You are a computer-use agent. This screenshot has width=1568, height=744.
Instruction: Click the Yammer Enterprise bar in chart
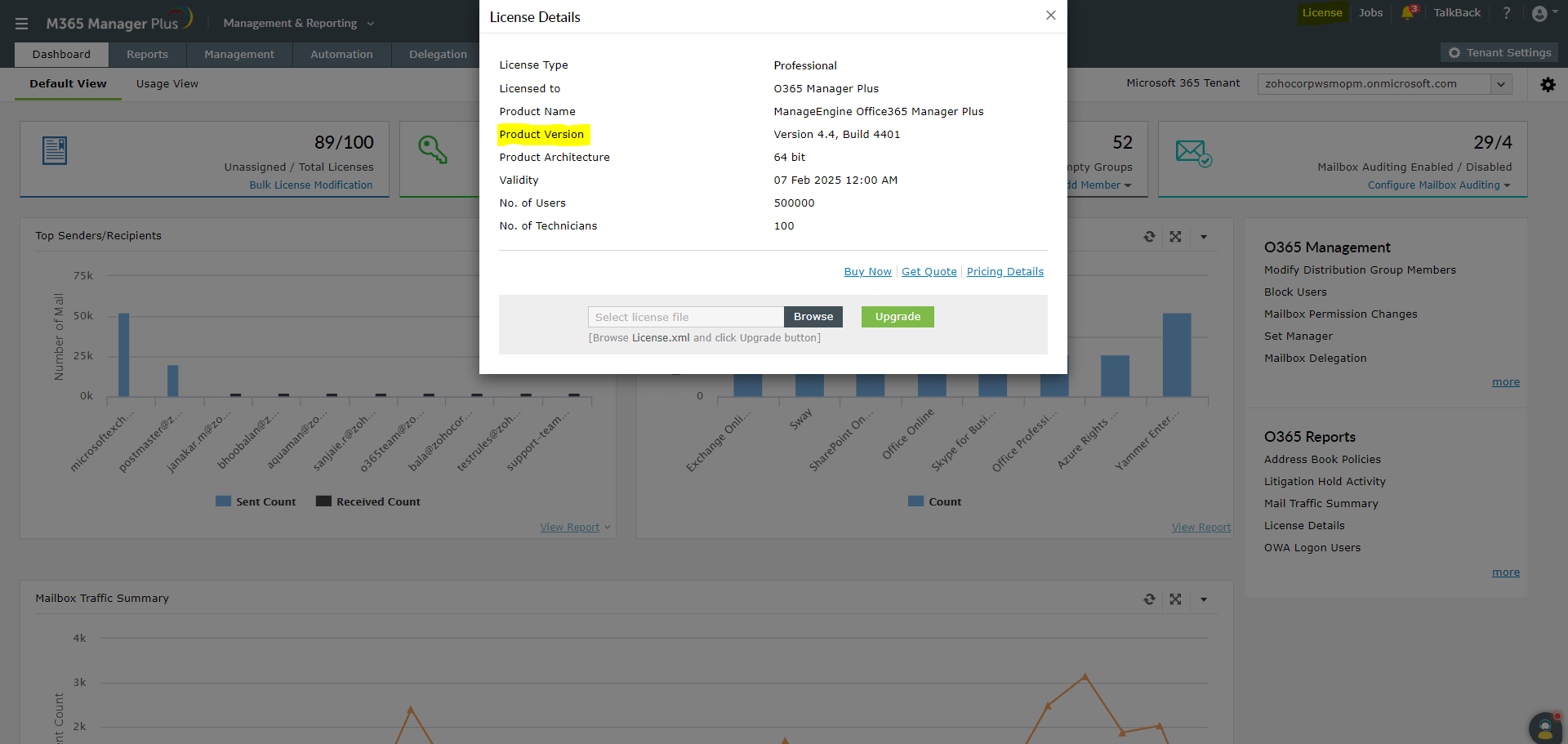pos(1177,355)
